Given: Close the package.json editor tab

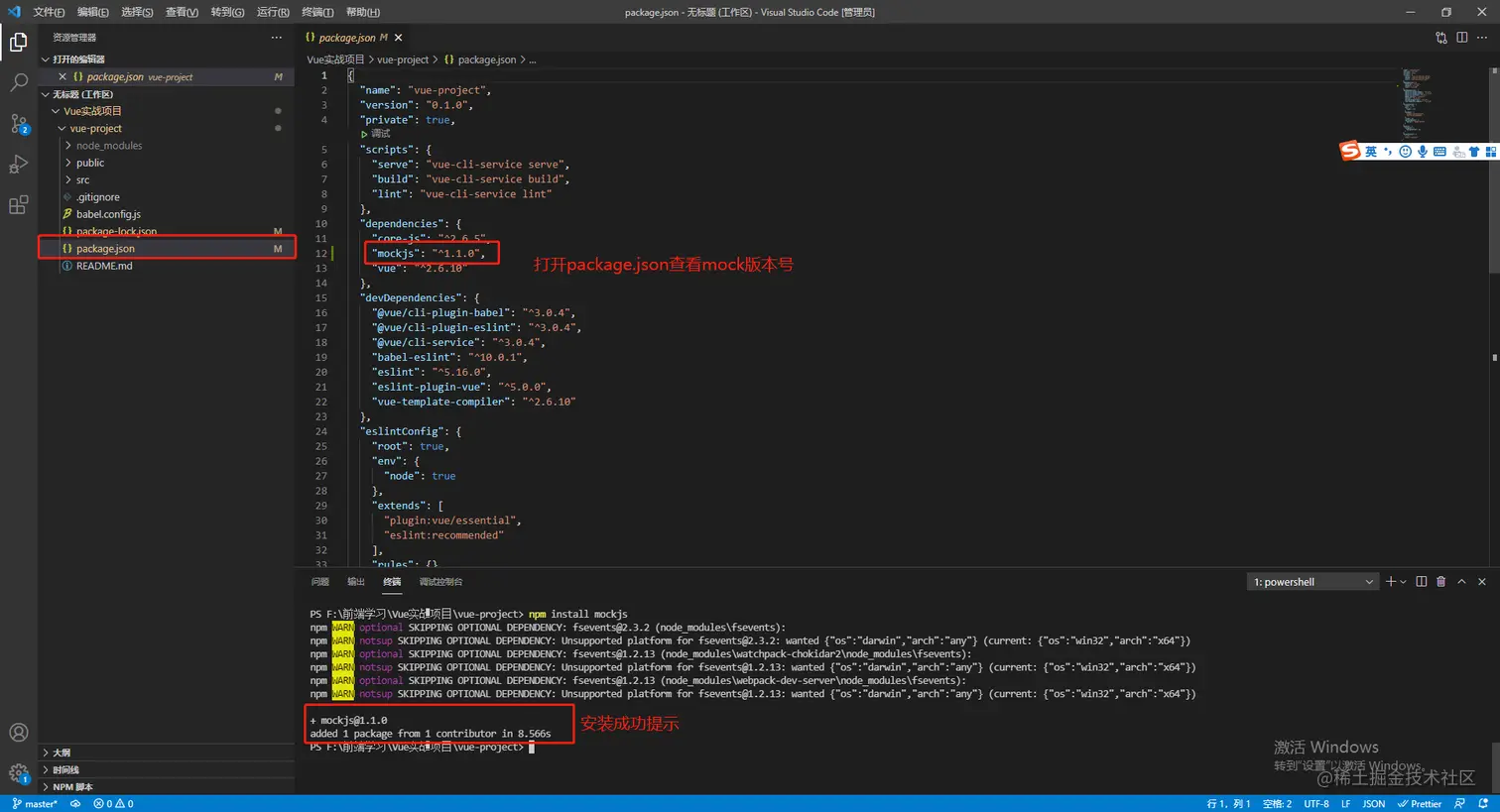Looking at the screenshot, I should click(399, 38).
